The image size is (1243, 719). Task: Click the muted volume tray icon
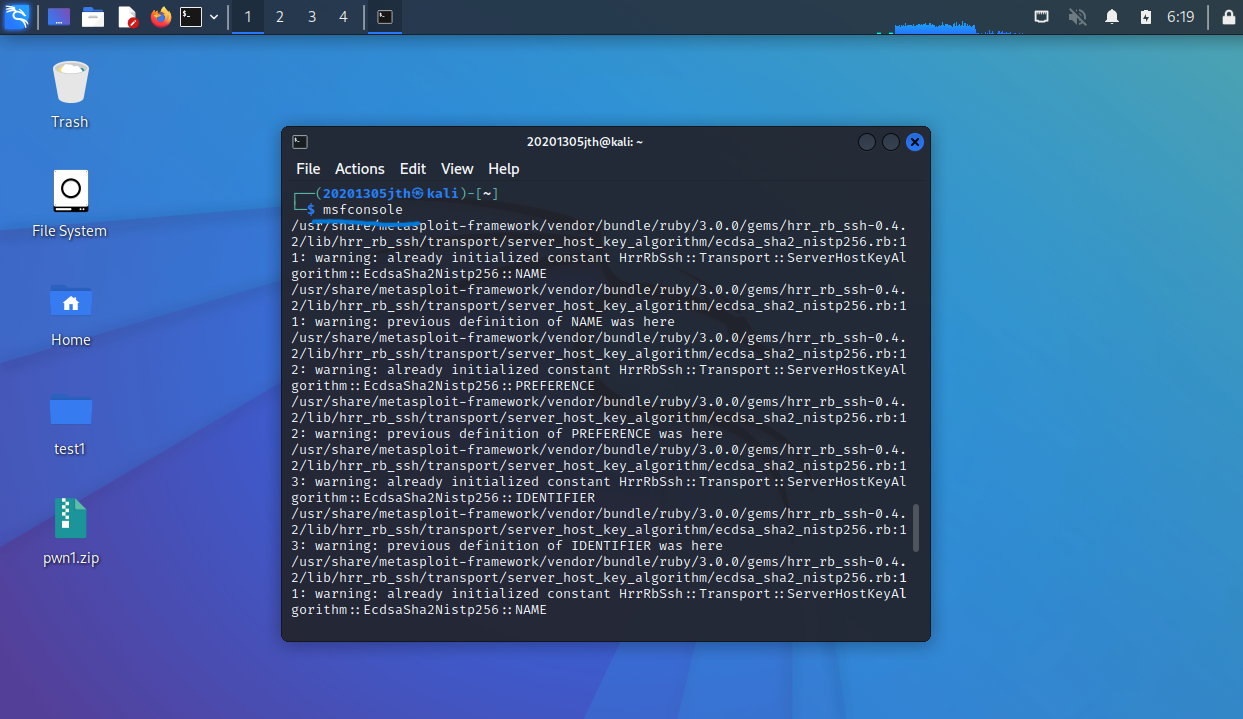click(1077, 17)
